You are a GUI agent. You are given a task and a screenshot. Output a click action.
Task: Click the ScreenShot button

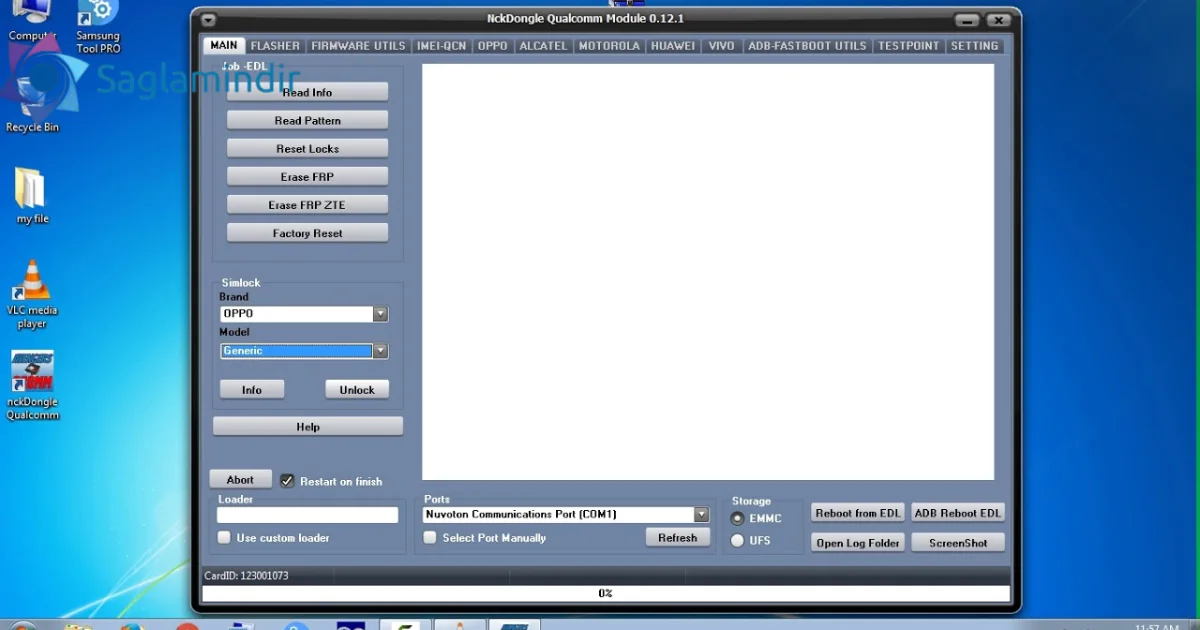pyautogui.click(x=958, y=543)
